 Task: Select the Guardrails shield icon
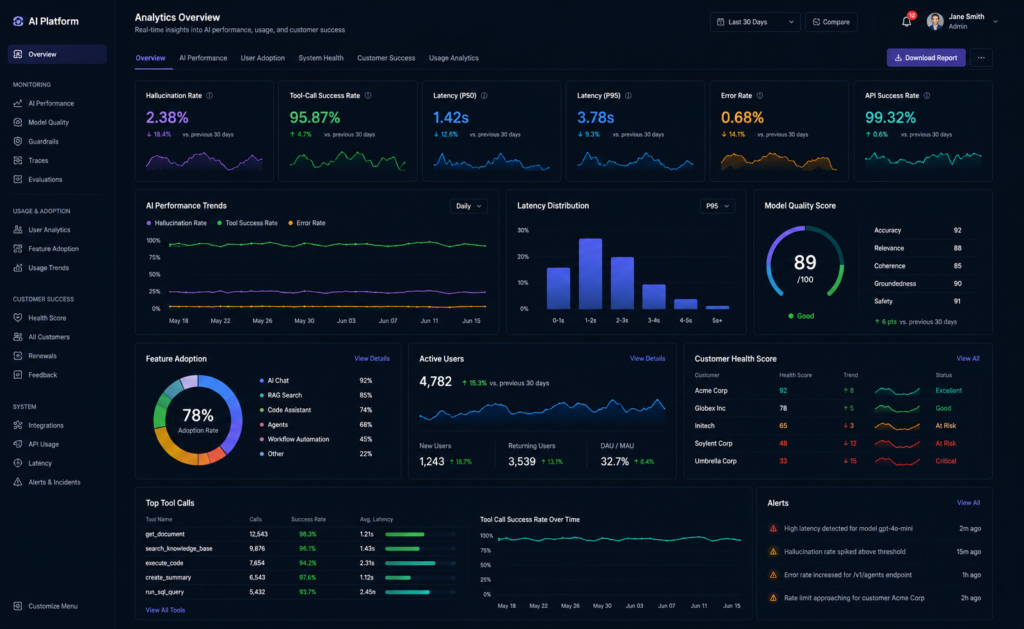[x=18, y=141]
